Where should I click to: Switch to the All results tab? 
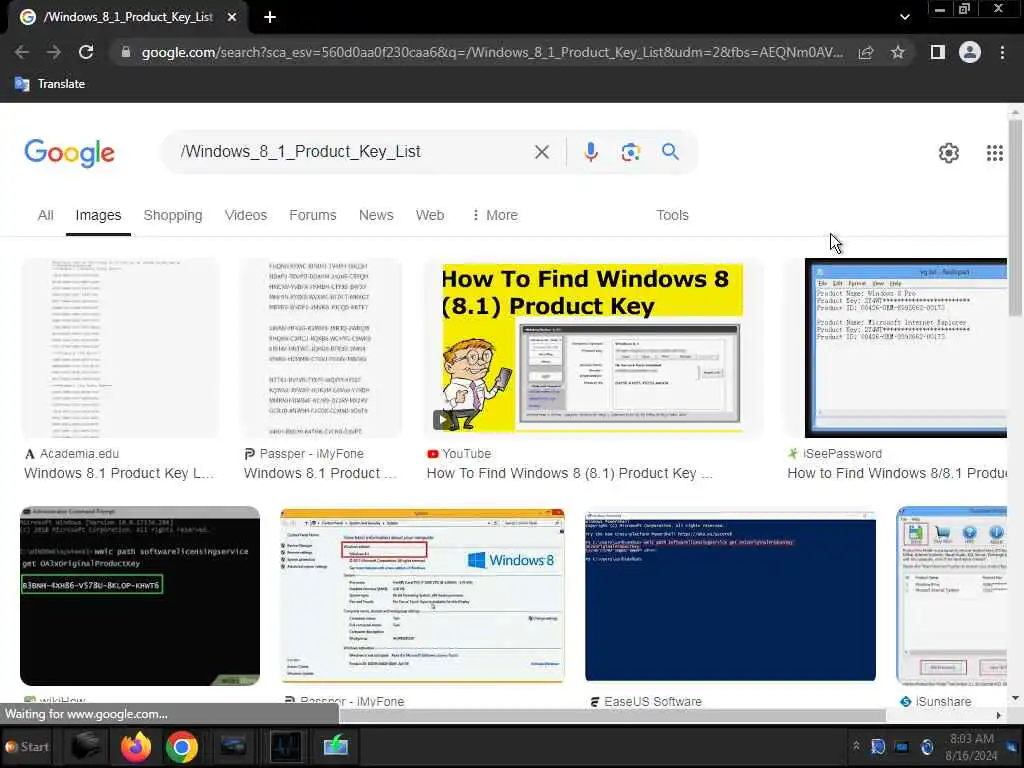(45, 215)
